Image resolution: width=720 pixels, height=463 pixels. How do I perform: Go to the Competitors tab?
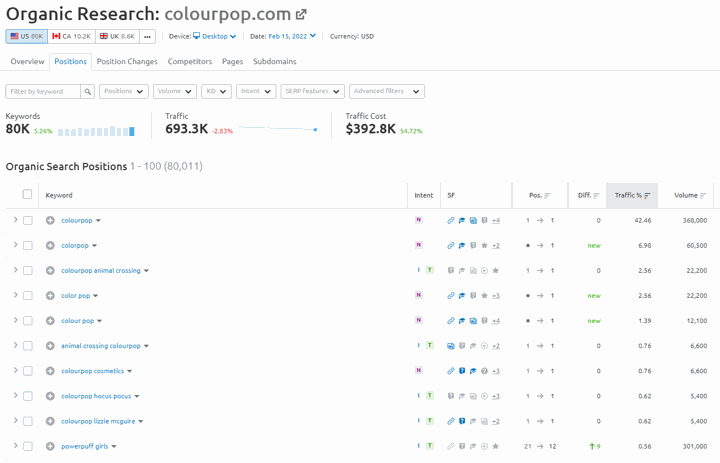click(x=190, y=62)
